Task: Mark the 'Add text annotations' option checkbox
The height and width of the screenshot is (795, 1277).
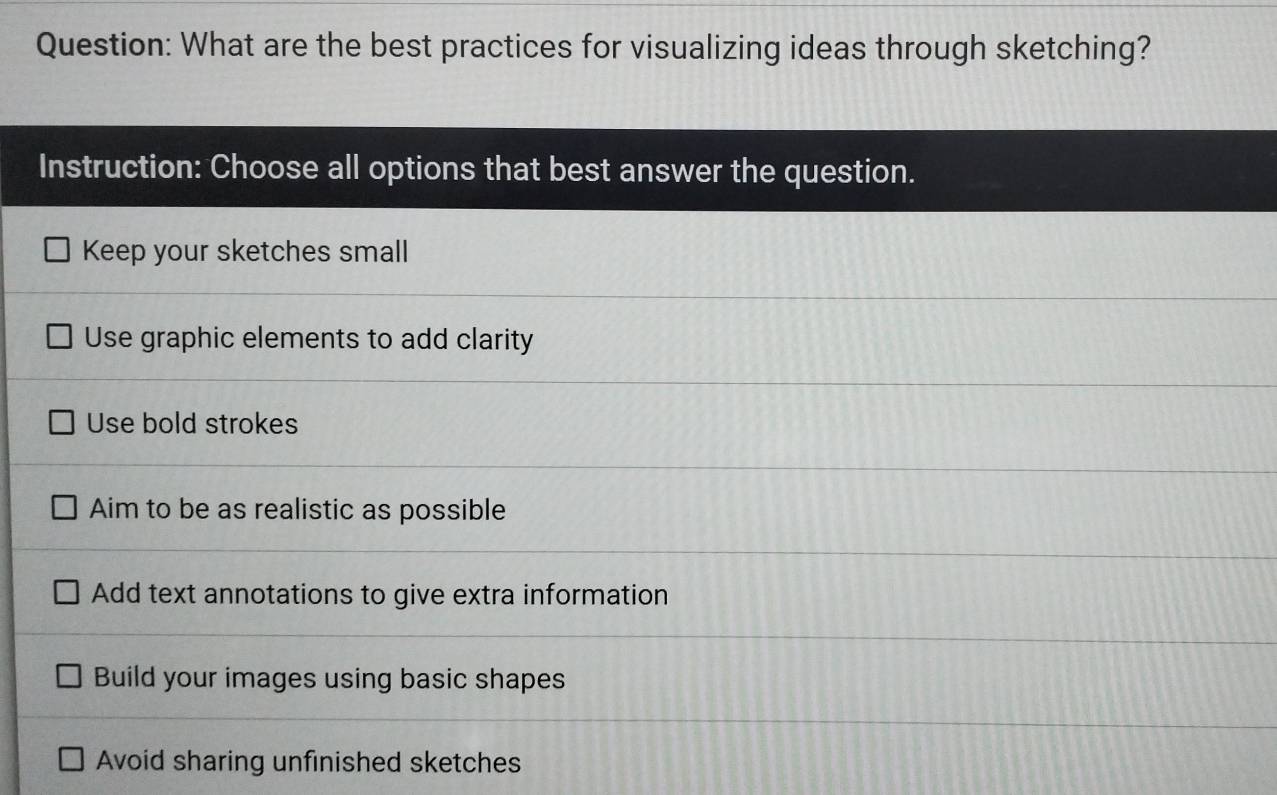Action: point(67,596)
